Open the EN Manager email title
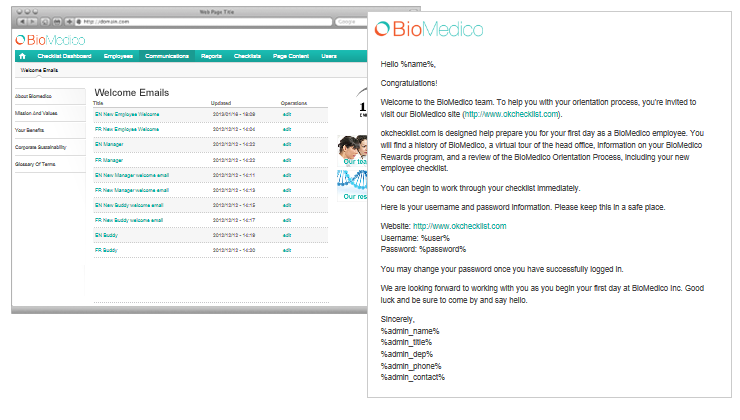 pos(109,144)
